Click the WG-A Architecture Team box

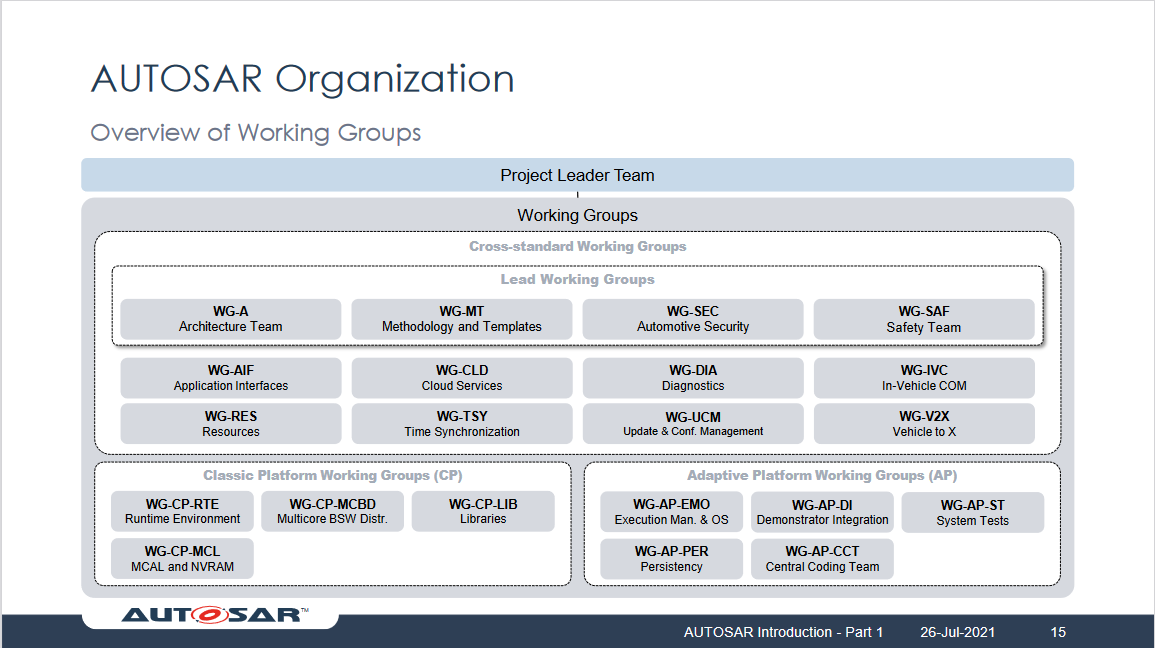pyautogui.click(x=231, y=319)
